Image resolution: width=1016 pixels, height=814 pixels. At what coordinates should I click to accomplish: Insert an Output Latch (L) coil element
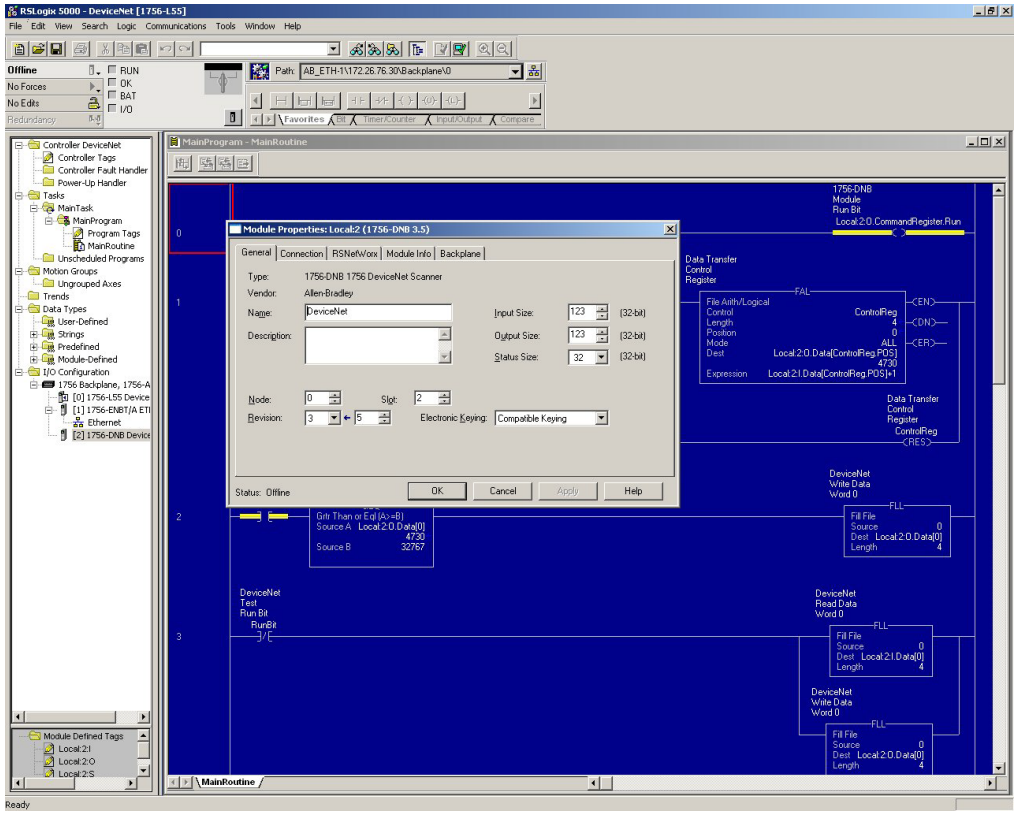click(452, 100)
